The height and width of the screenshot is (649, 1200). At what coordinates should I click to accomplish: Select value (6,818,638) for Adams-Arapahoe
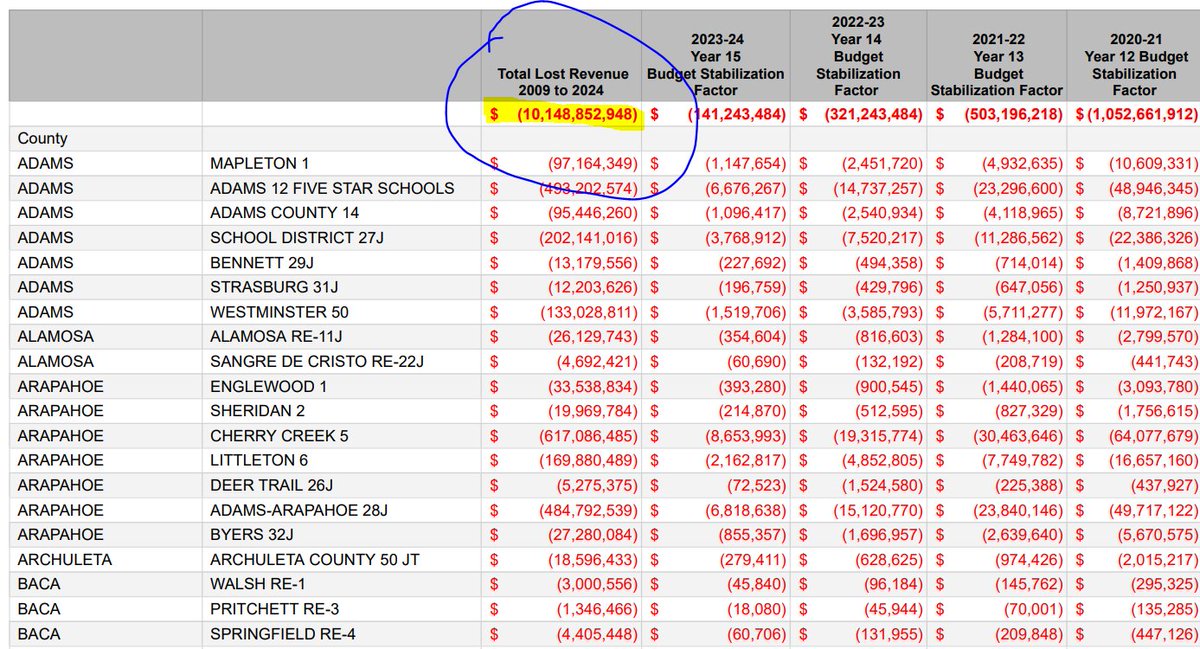pyautogui.click(x=746, y=510)
